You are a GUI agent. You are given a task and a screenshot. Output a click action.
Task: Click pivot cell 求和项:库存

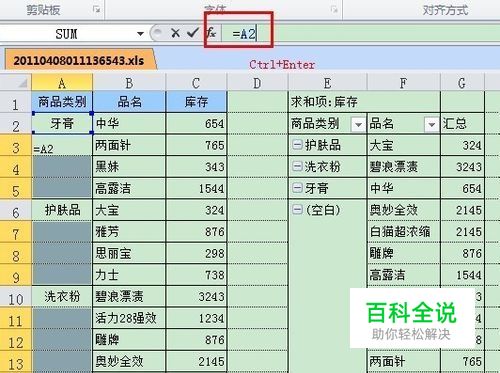pyautogui.click(x=328, y=102)
